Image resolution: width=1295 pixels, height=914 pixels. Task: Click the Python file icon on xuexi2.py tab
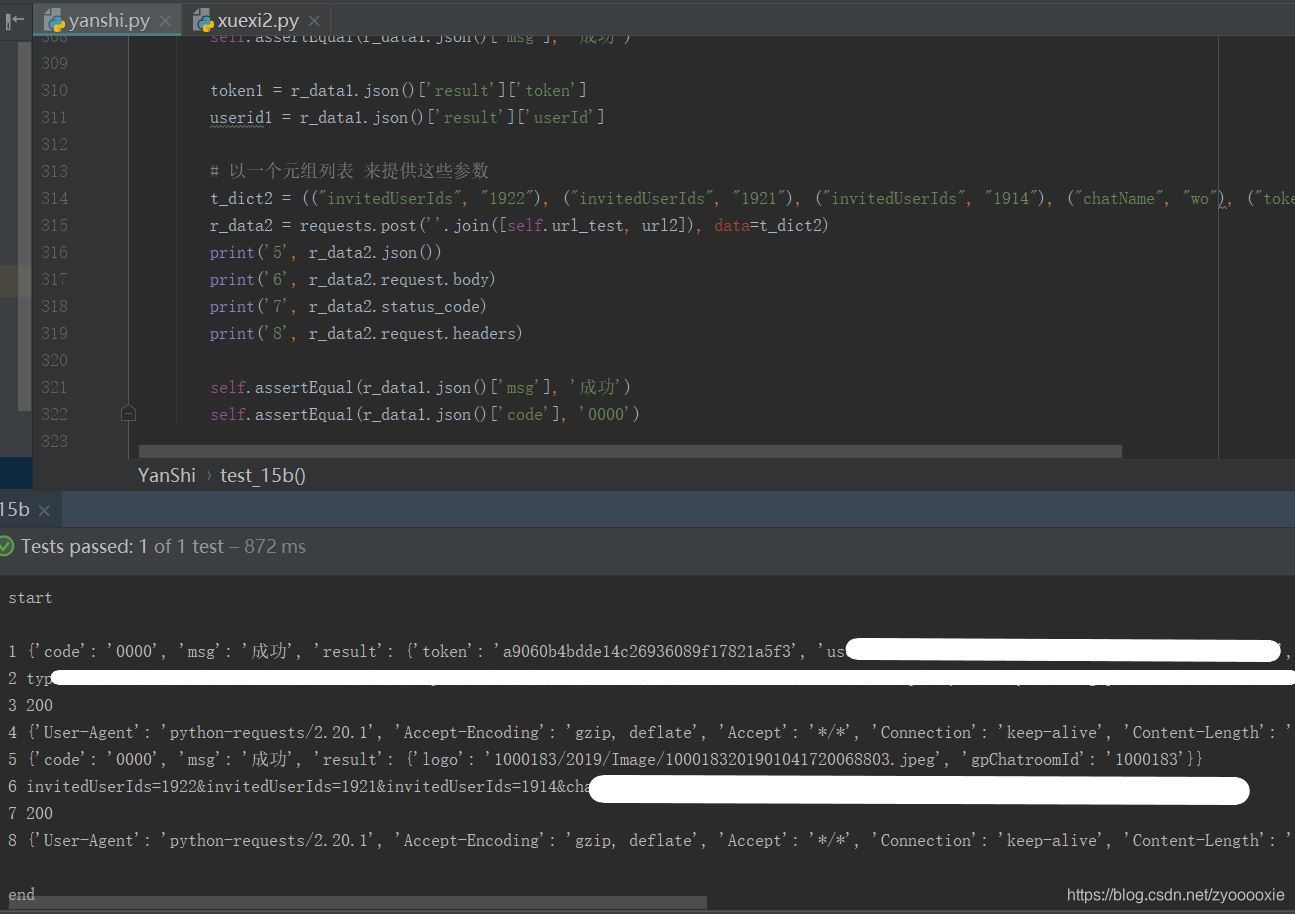[203, 20]
